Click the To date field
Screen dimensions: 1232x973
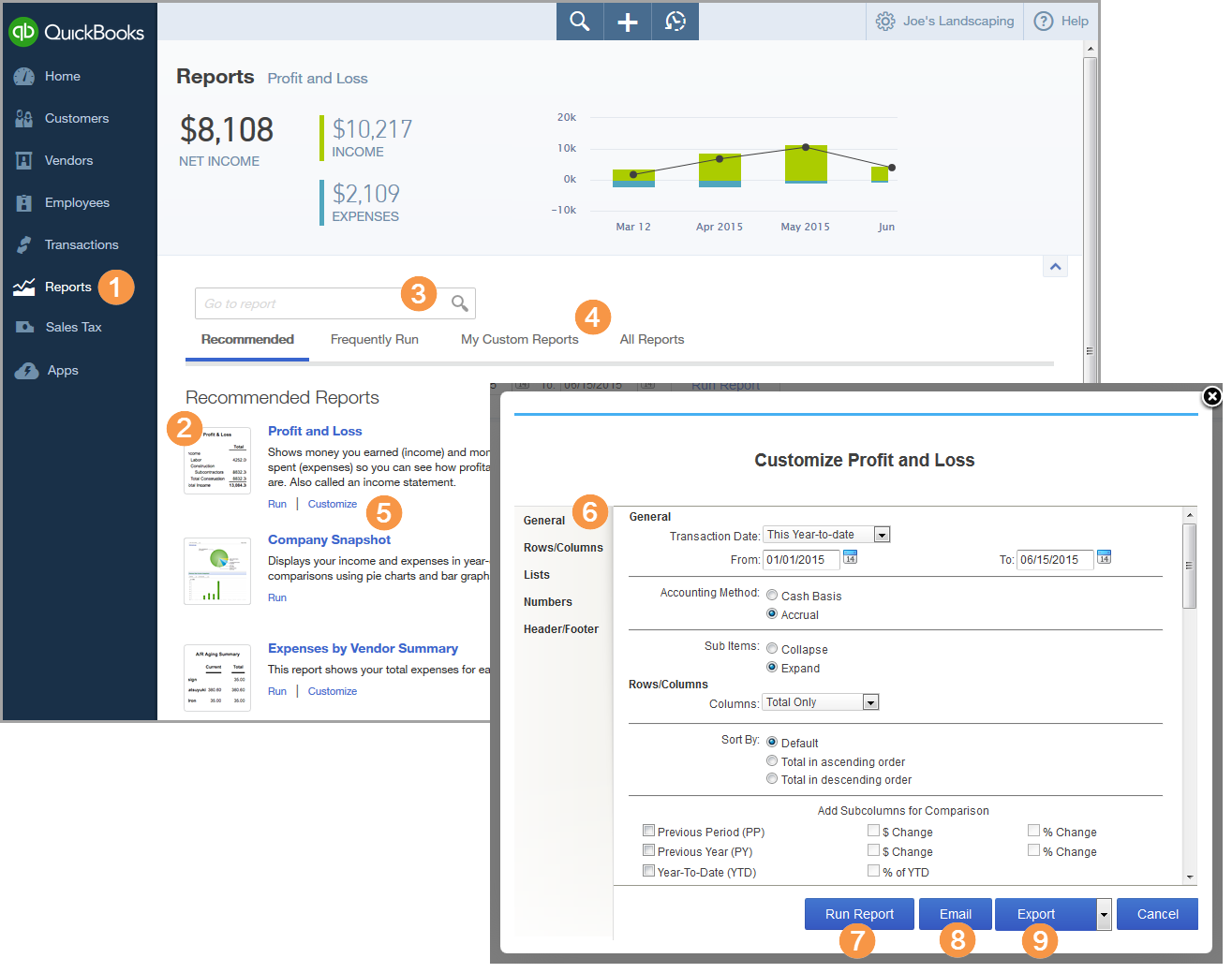tap(1055, 560)
